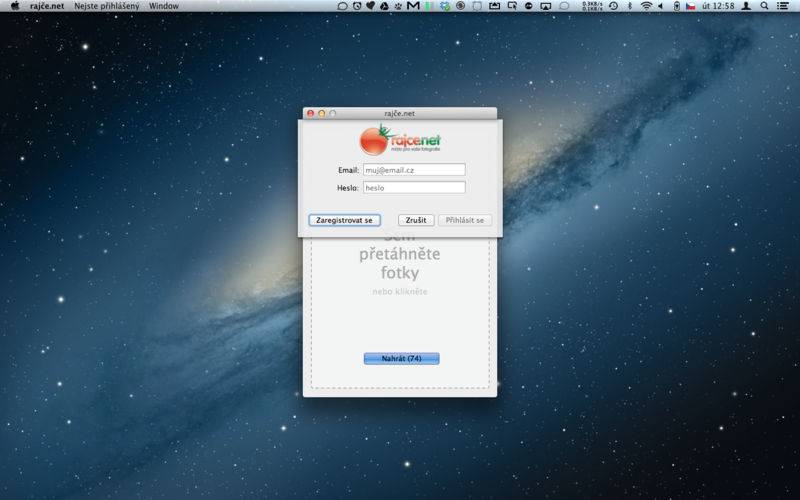Open the Window menu
The height and width of the screenshot is (500, 800).
click(164, 6)
